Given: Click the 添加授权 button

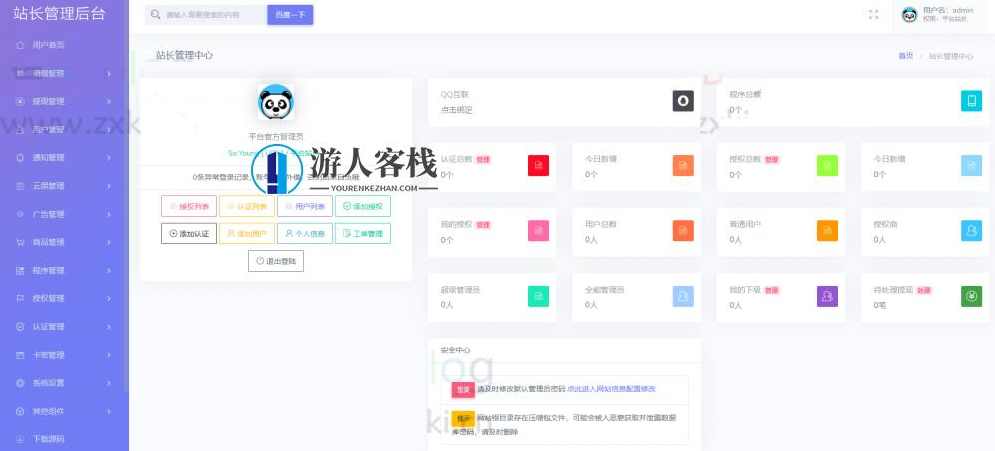Looking at the screenshot, I should pos(363,206).
